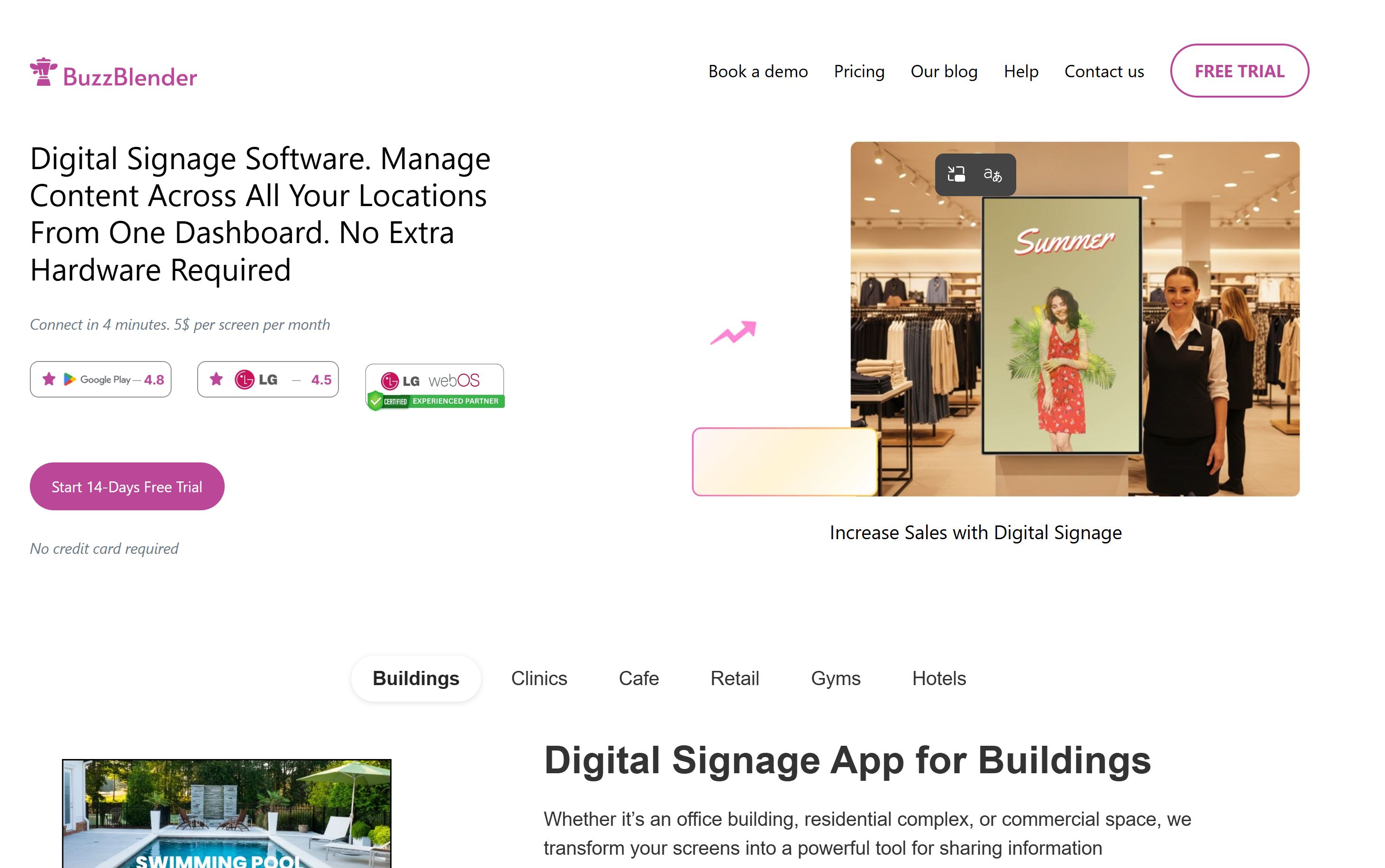The image size is (1385, 868).
Task: Go to the Pricing page
Action: (859, 71)
